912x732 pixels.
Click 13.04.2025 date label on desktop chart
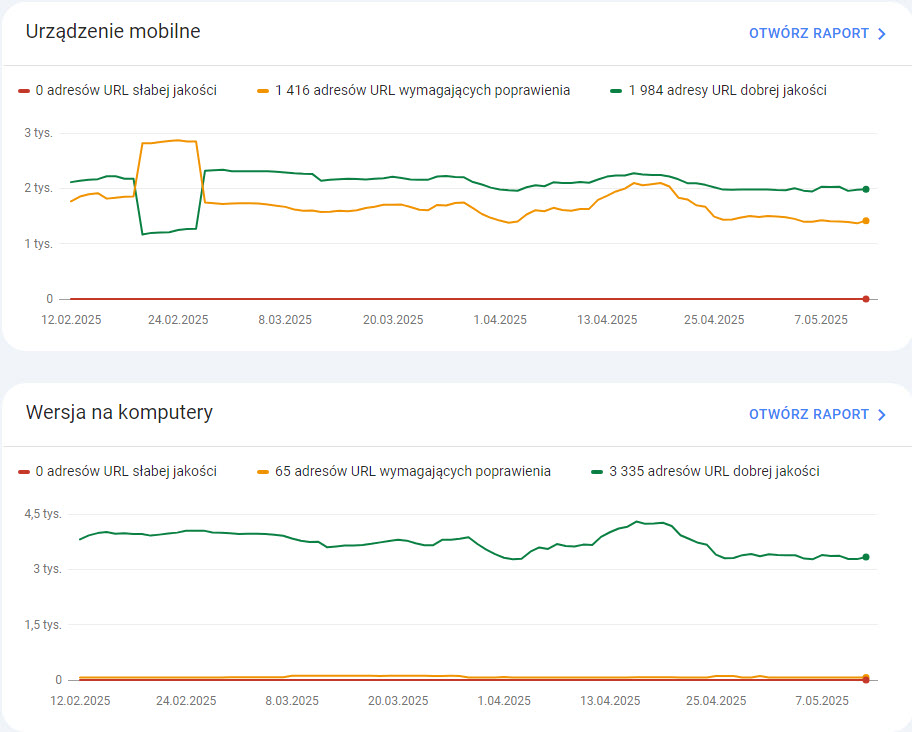(x=609, y=701)
